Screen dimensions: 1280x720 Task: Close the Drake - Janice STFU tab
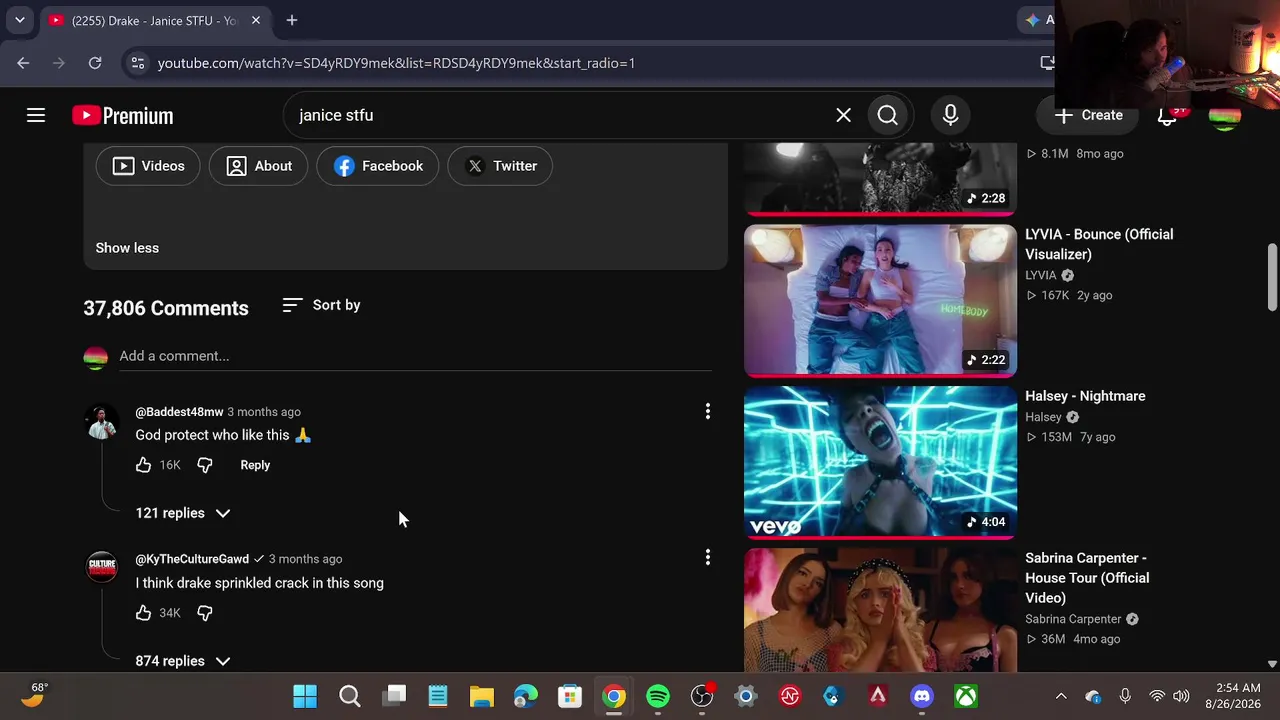[x=256, y=20]
